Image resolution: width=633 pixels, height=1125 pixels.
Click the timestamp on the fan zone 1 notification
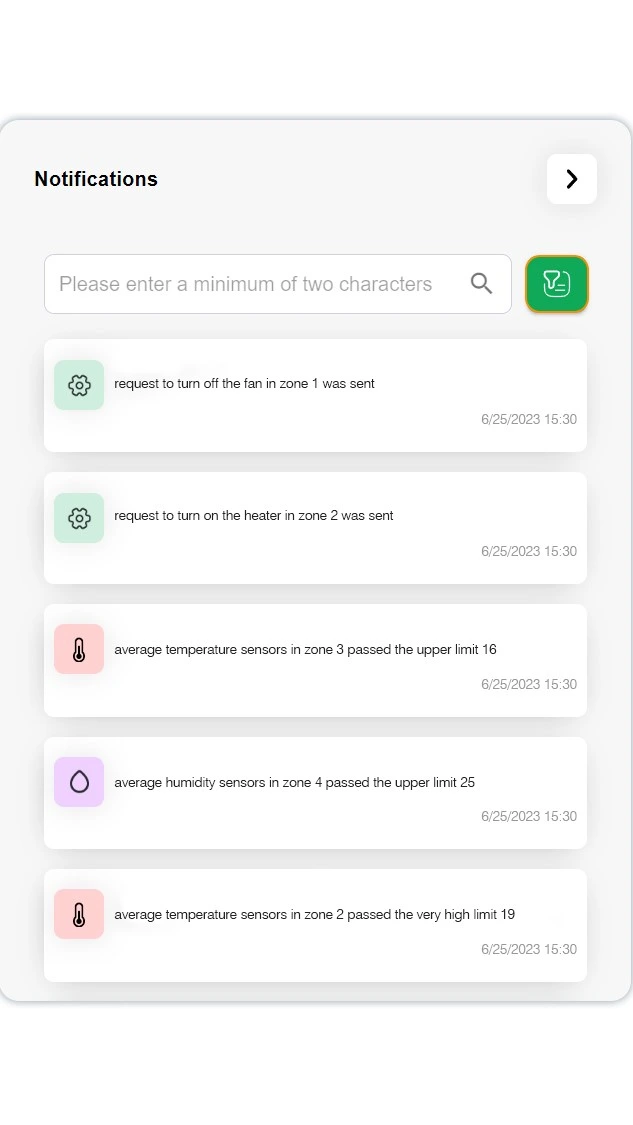pyautogui.click(x=528, y=420)
